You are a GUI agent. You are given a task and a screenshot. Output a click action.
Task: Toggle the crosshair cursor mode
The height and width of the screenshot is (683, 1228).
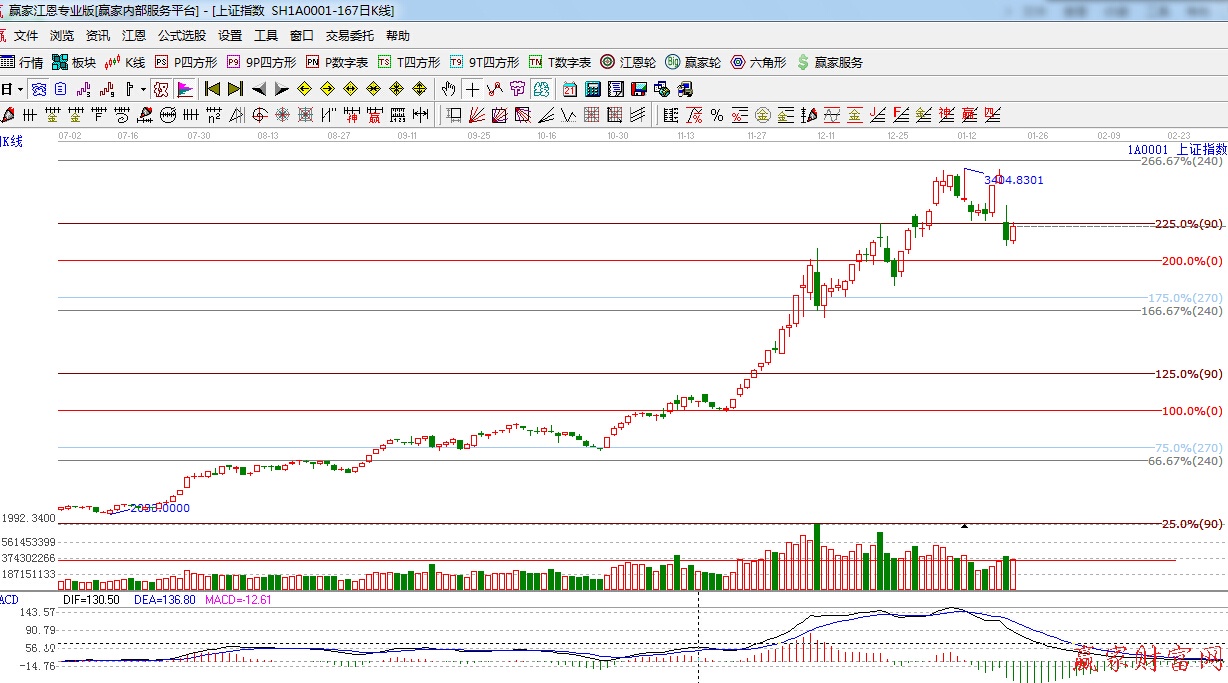coord(472,89)
